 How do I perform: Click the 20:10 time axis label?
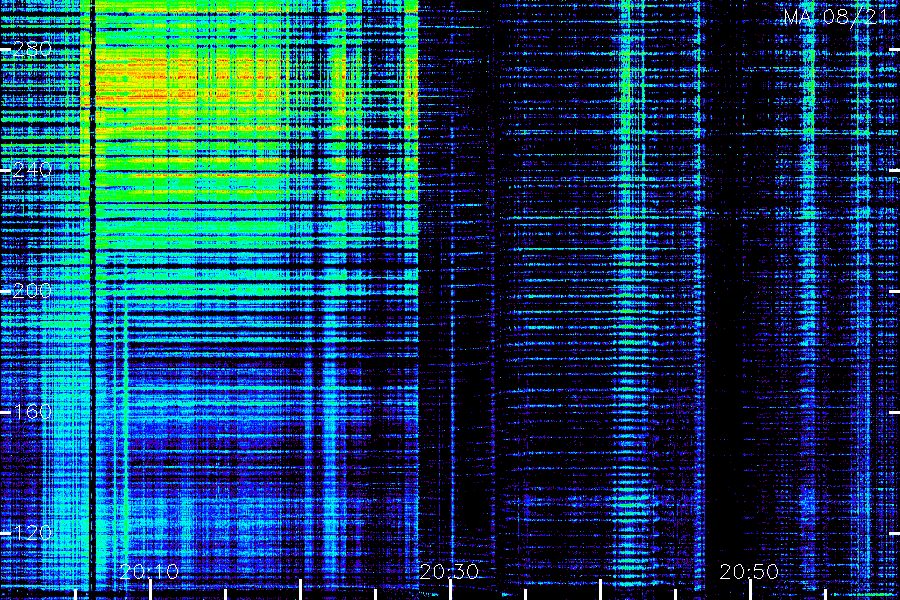click(149, 571)
